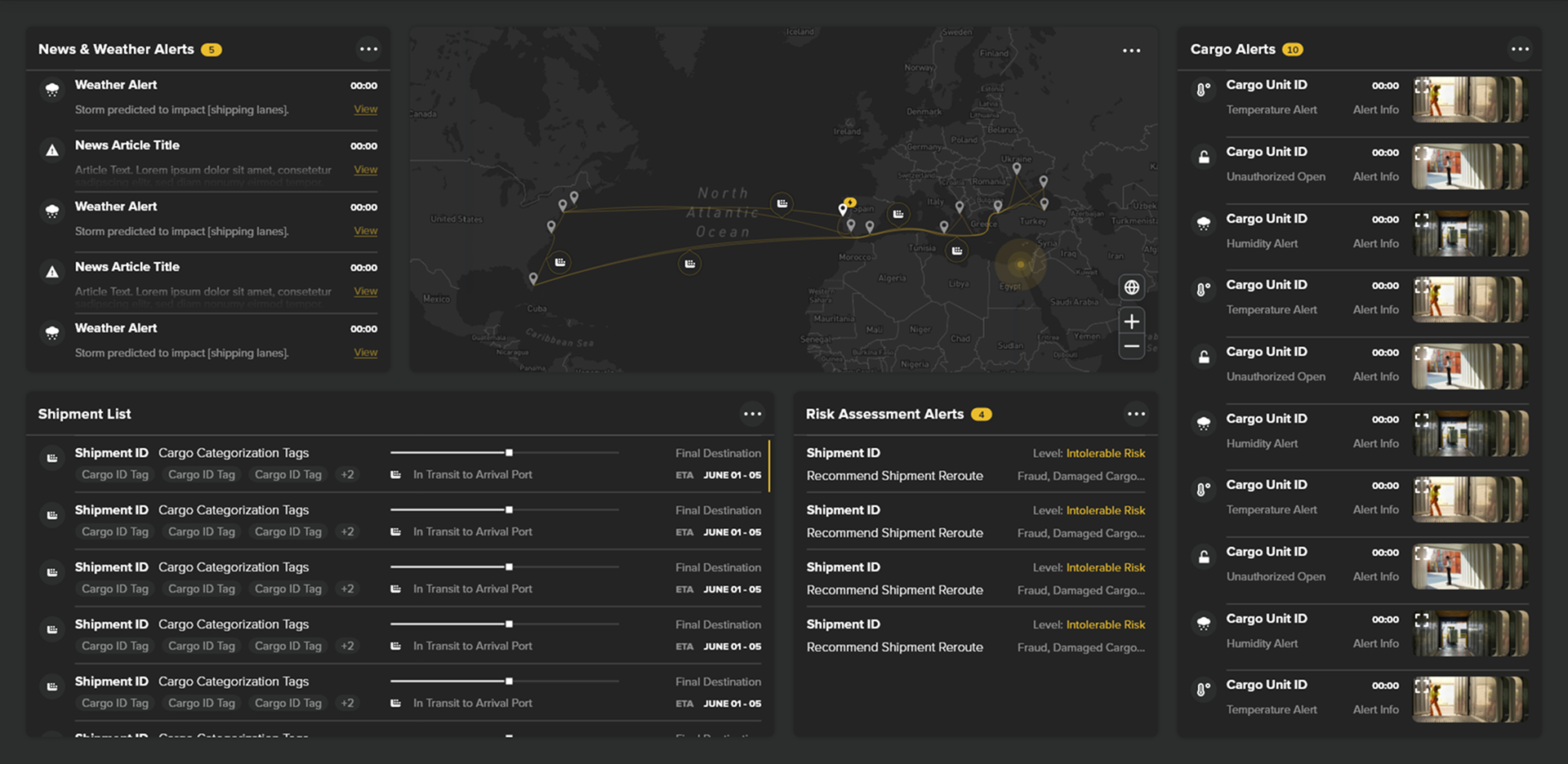The width and height of the screenshot is (1568, 764).
Task: Click View on the first Weather Alert
Action: point(365,109)
